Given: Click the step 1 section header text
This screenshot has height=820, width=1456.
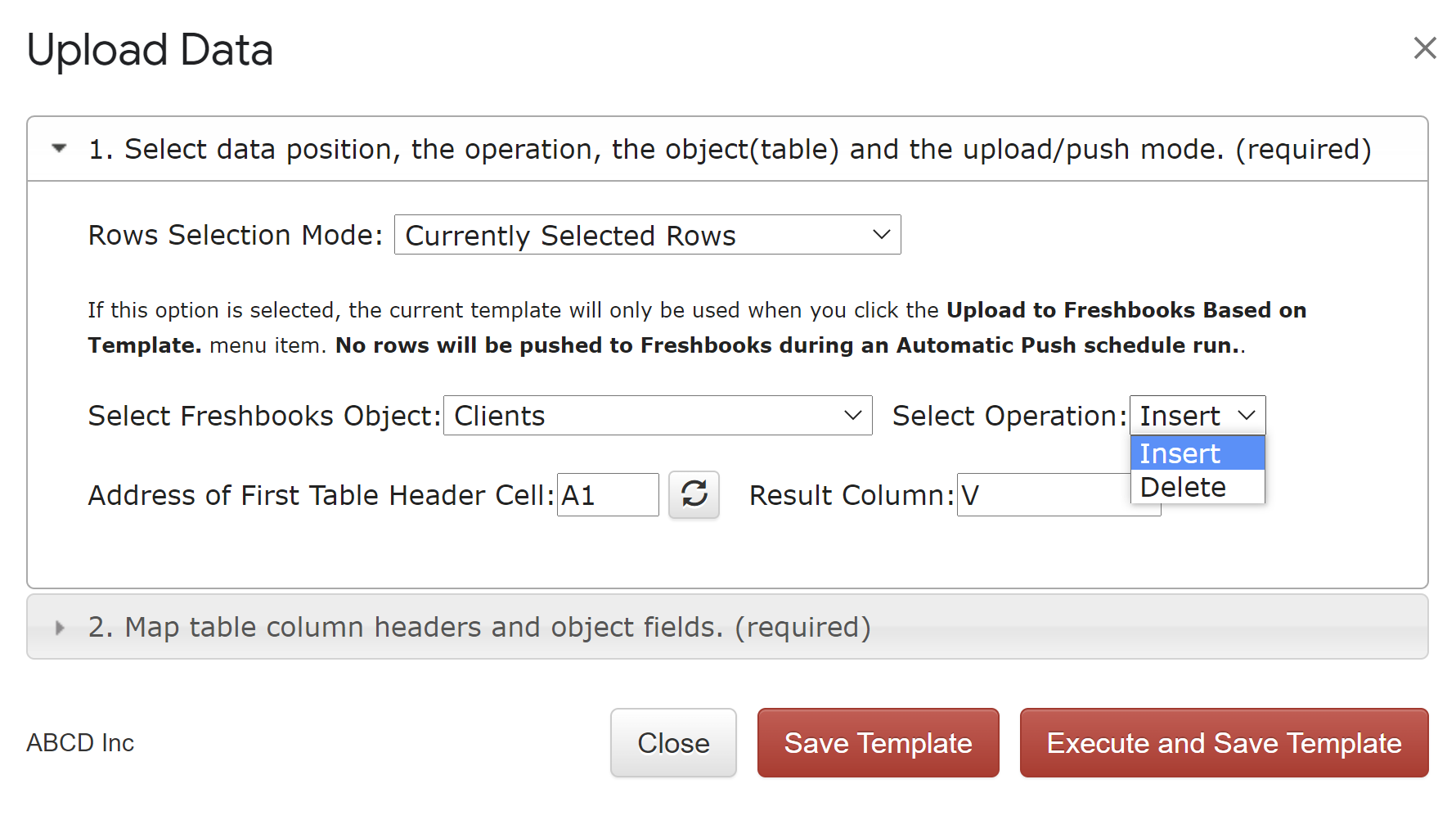Looking at the screenshot, I should 730,149.
